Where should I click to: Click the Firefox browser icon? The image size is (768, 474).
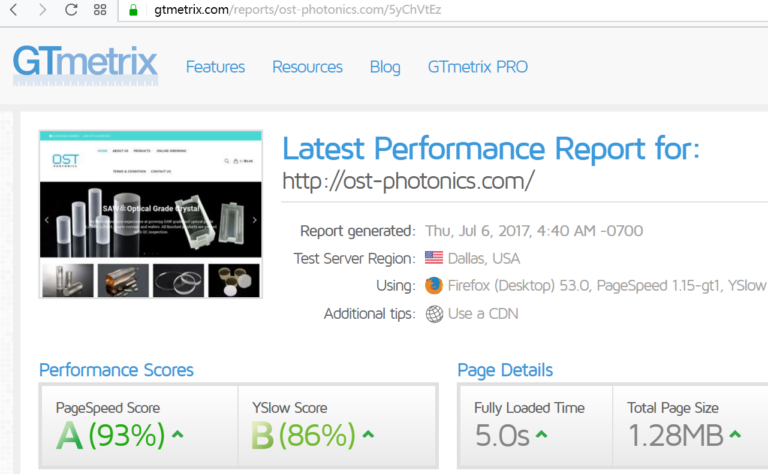(x=434, y=285)
